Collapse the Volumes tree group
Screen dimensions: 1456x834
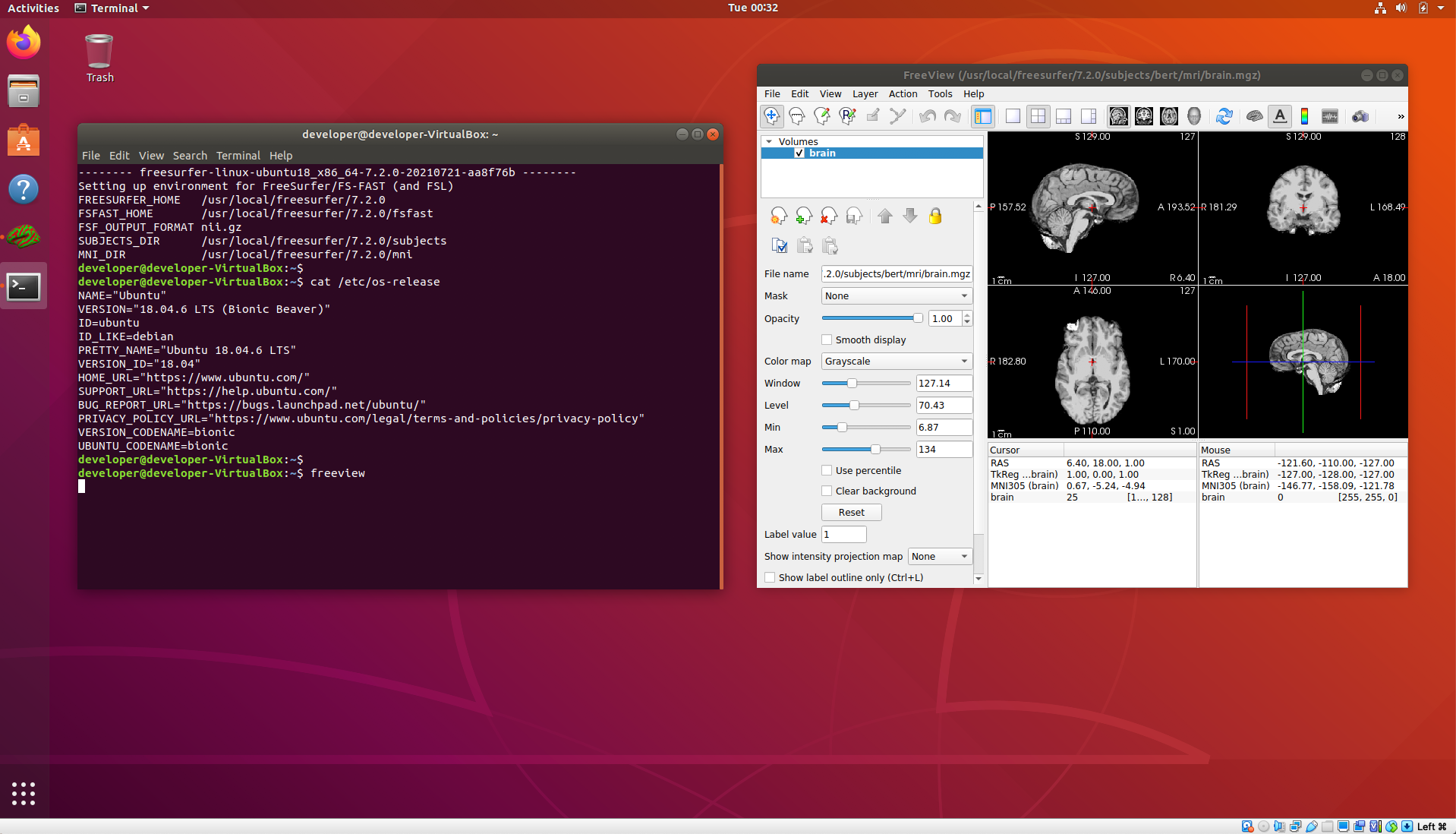(769, 142)
